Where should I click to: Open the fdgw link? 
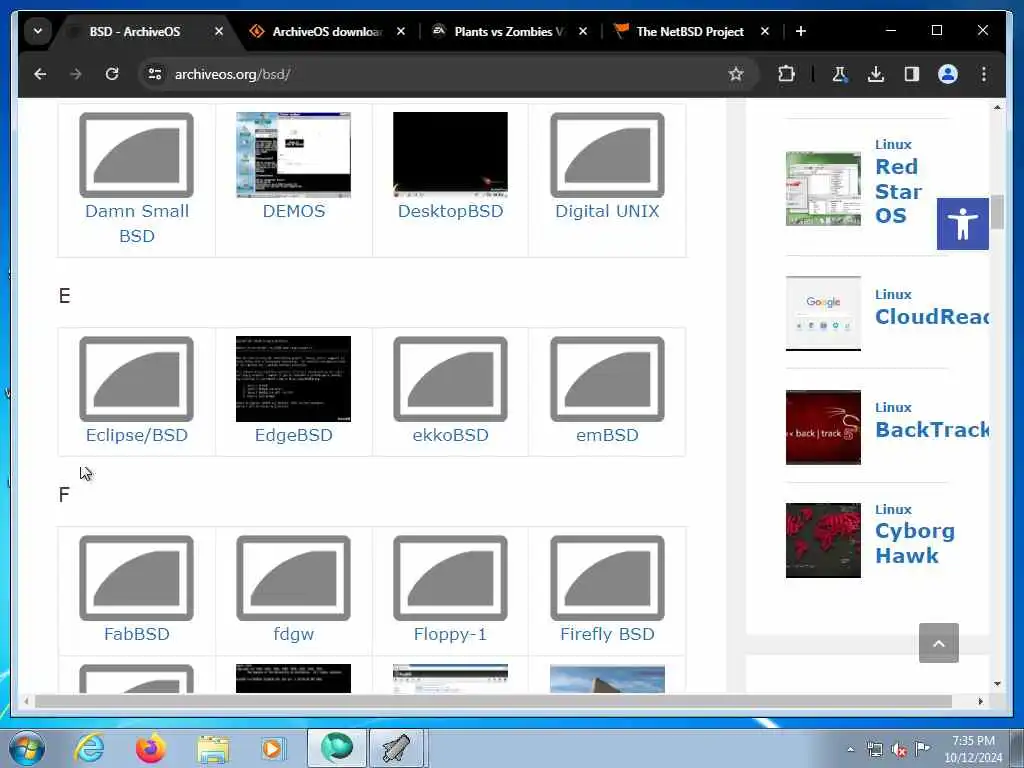tap(294, 634)
